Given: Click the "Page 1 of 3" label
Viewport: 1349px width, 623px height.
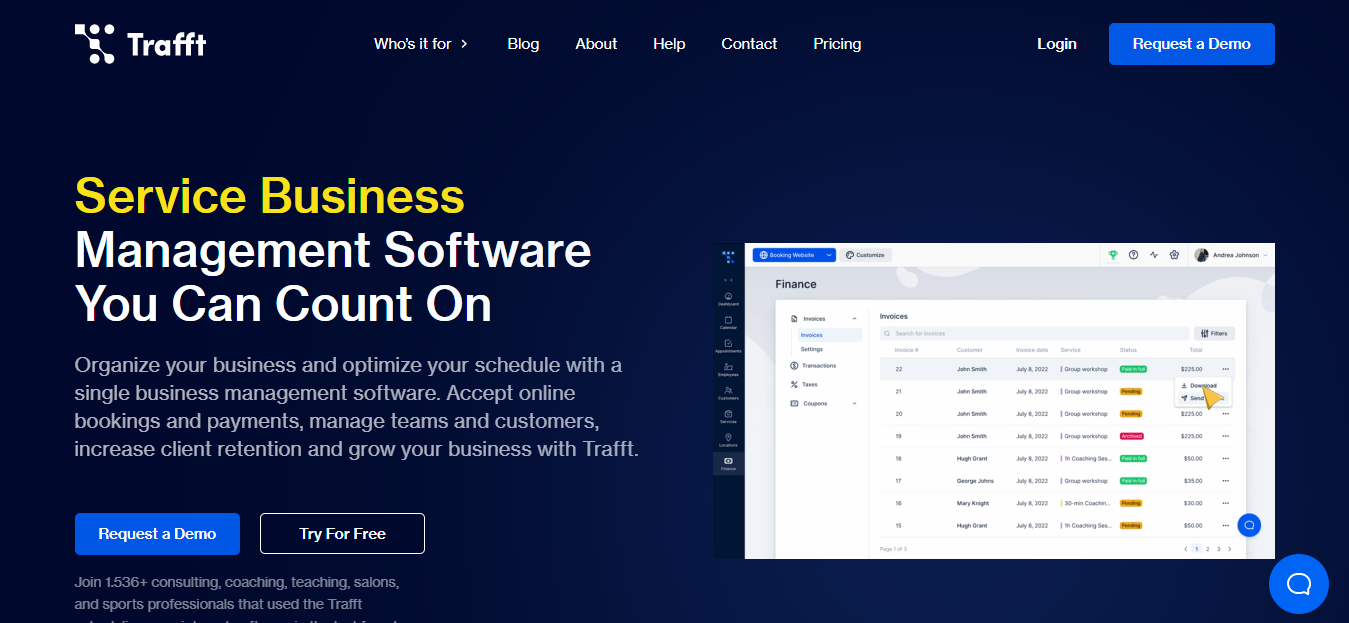Looking at the screenshot, I should 894,549.
